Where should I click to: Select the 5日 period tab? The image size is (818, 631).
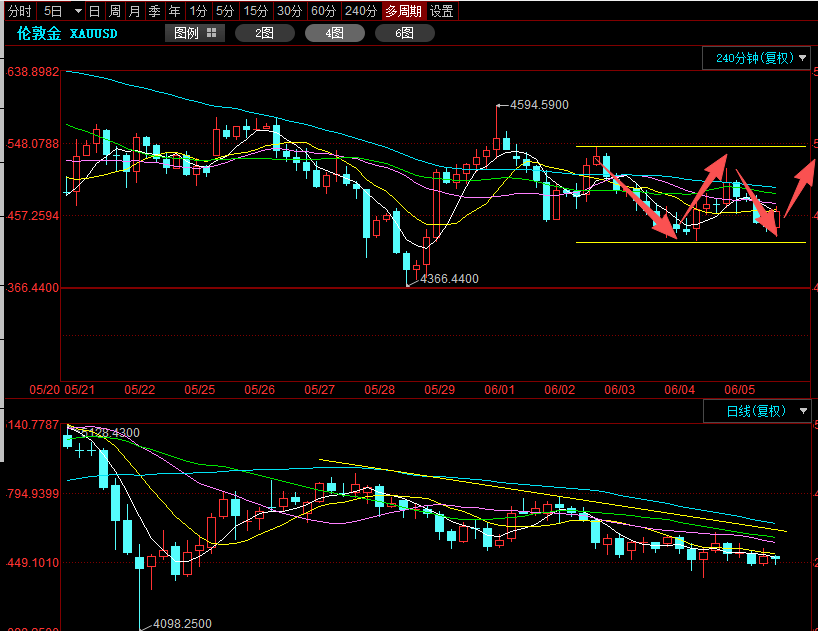click(x=53, y=11)
